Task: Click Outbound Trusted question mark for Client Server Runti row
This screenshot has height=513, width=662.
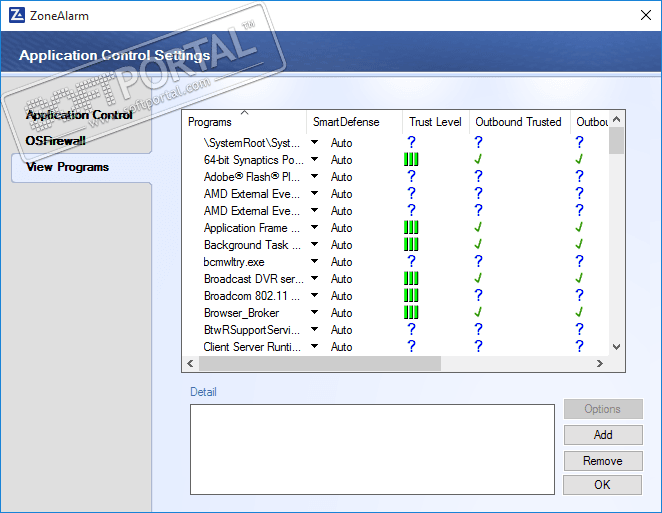Action: pos(478,346)
